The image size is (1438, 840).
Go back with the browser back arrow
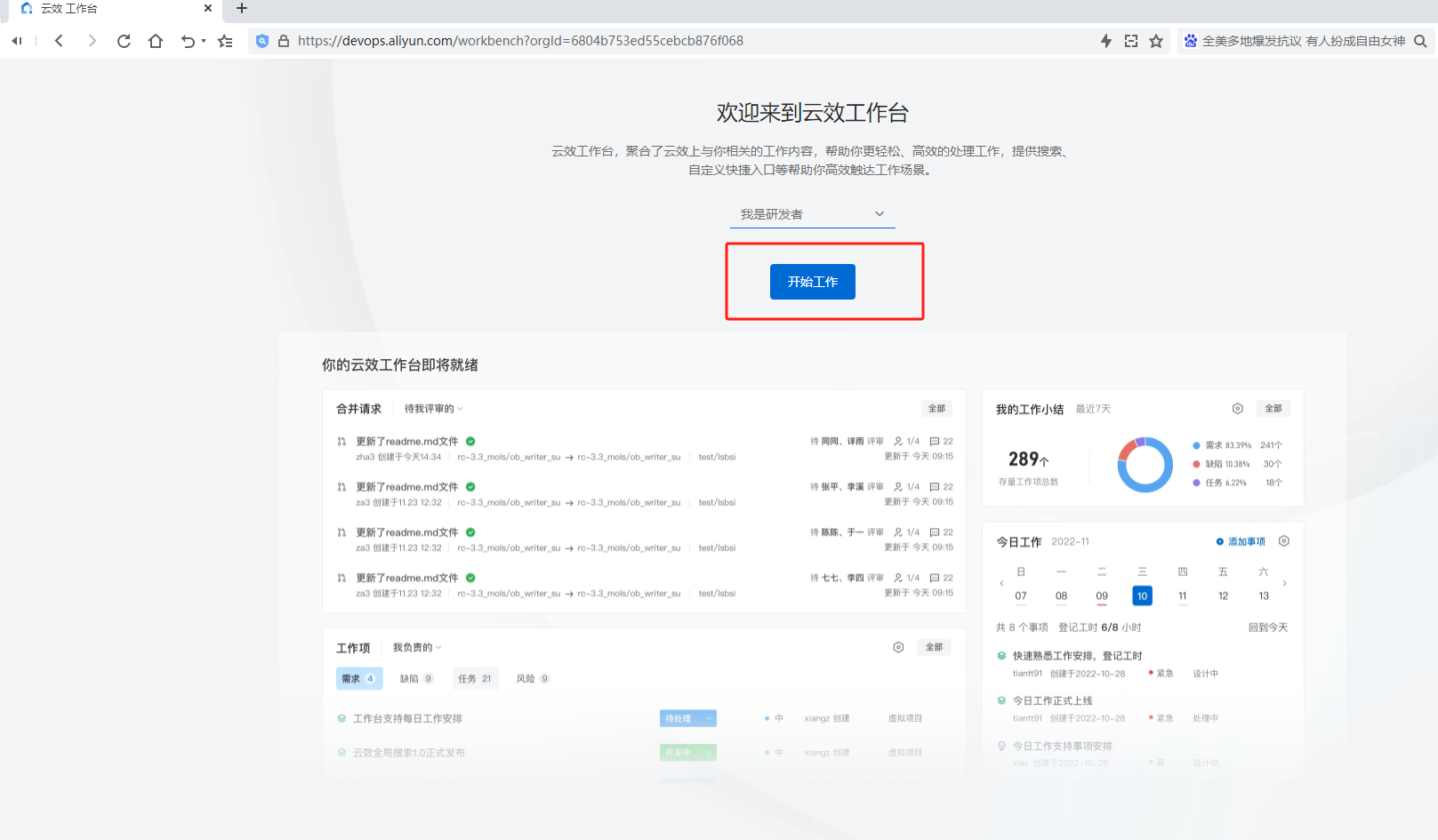click(59, 41)
